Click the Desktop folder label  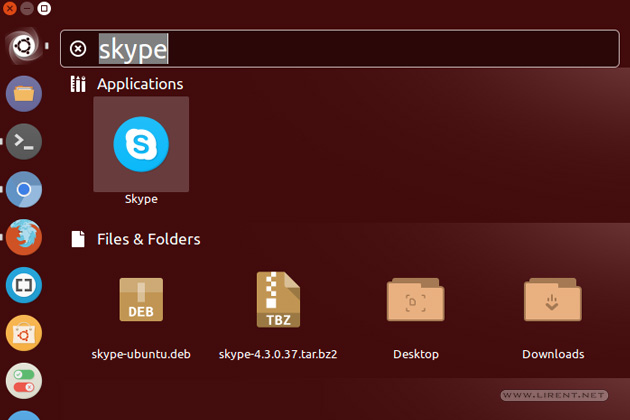click(416, 354)
